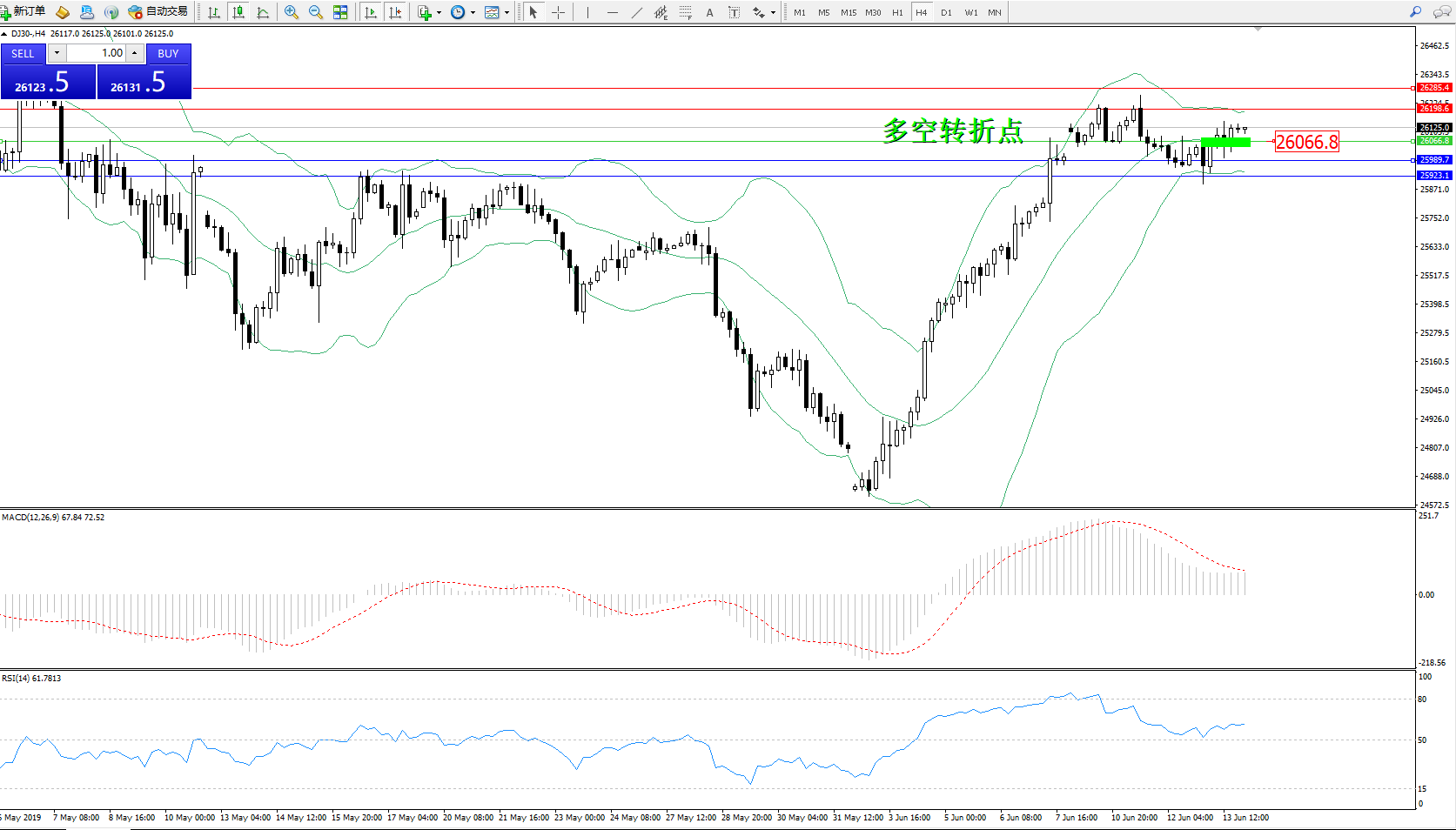Screen dimensions: 1456x830
Task: Switch to the D1 timeframe
Action: 946,12
